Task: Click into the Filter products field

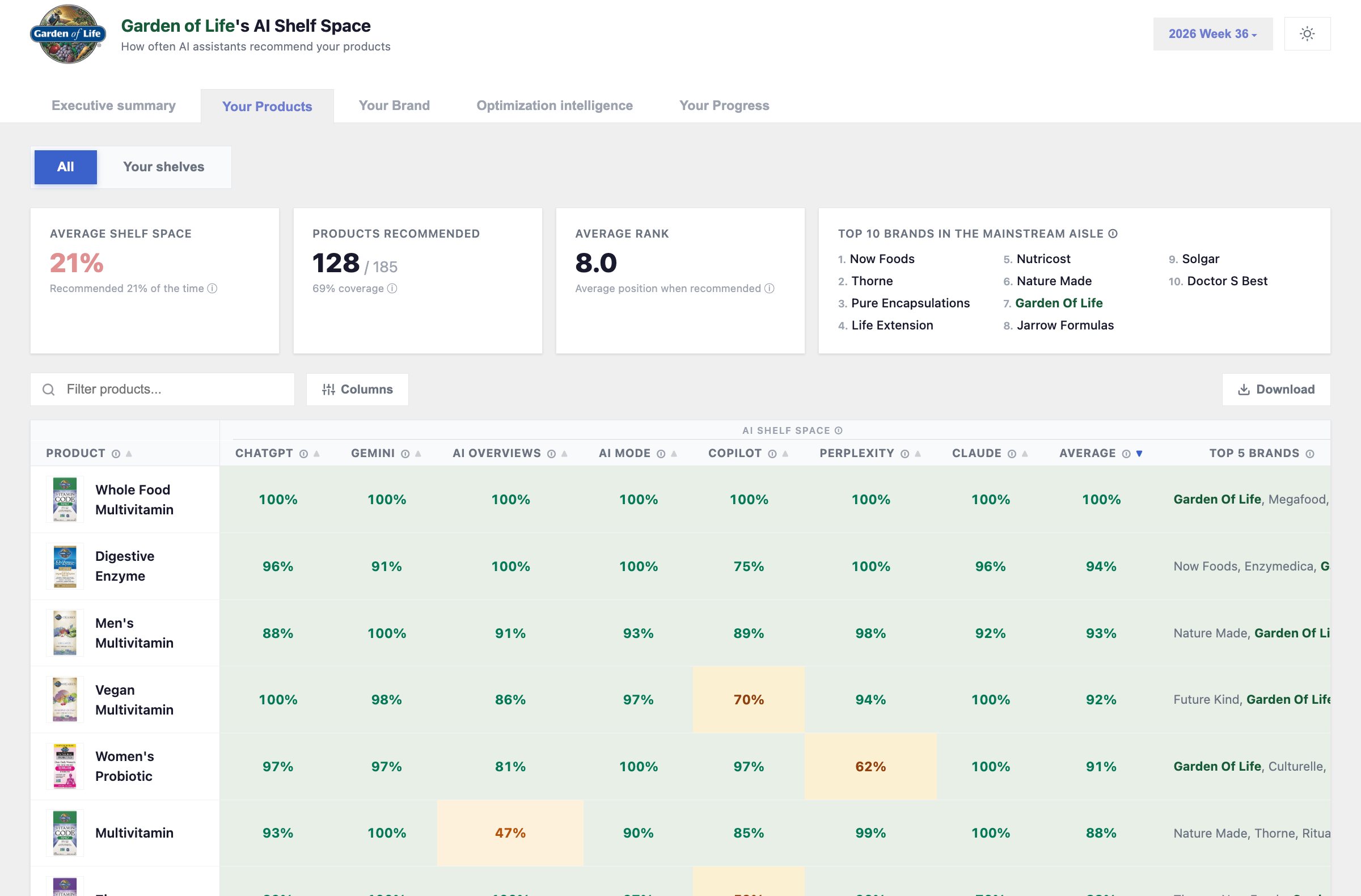Action: click(162, 390)
